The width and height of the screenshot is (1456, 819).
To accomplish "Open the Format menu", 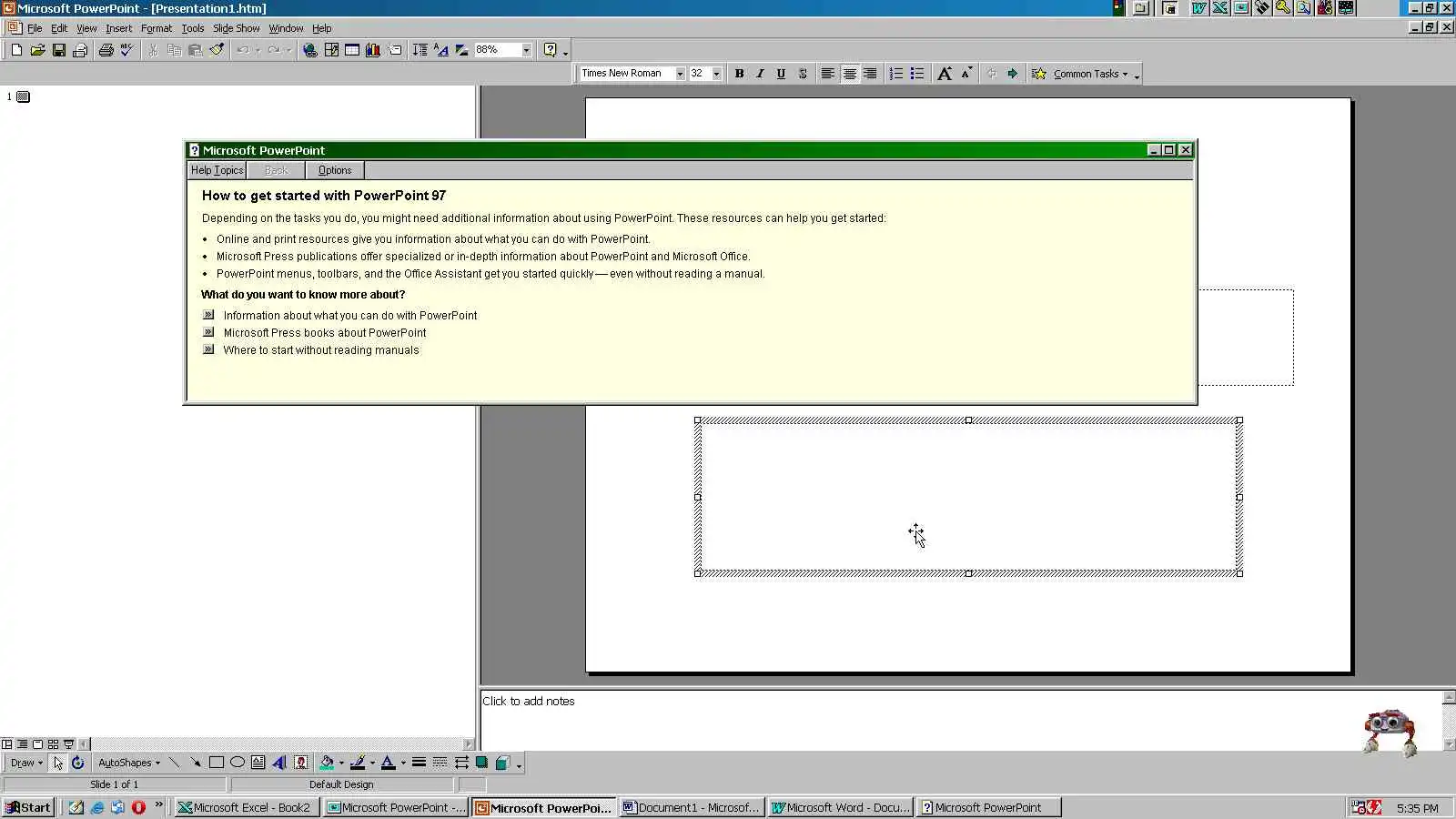I will coord(157,28).
